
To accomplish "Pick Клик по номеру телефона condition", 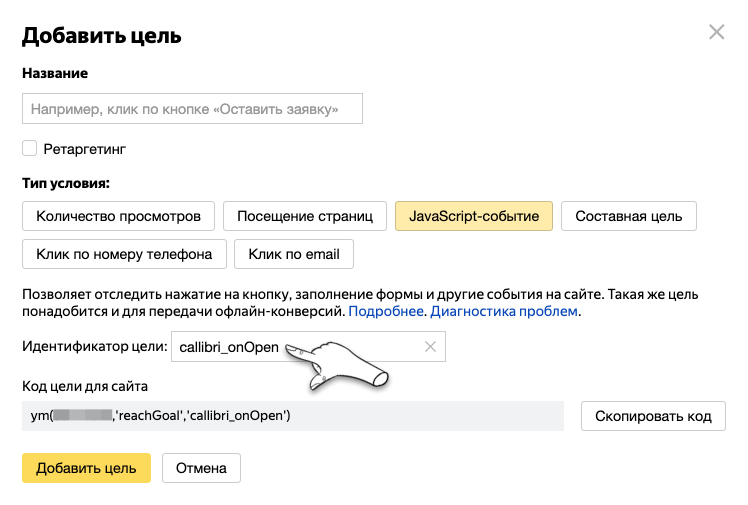I will pyautogui.click(x=124, y=254).
